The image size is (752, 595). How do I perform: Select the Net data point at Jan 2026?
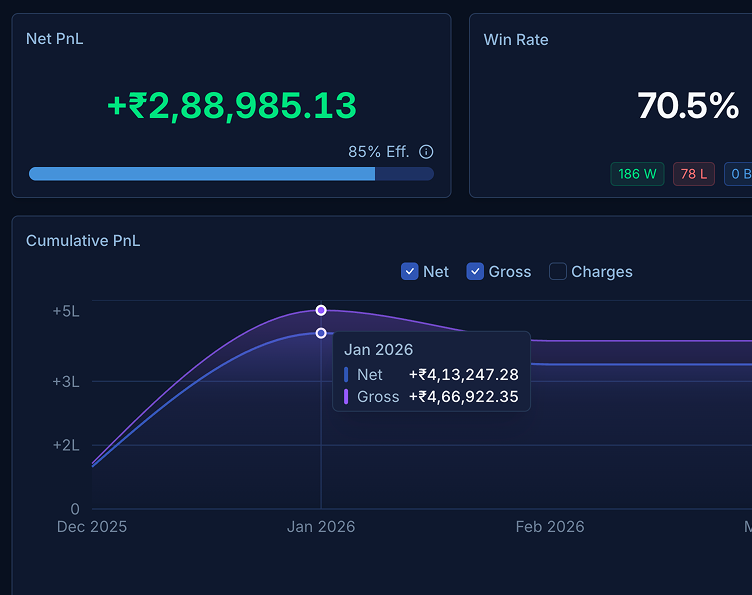[x=321, y=333]
